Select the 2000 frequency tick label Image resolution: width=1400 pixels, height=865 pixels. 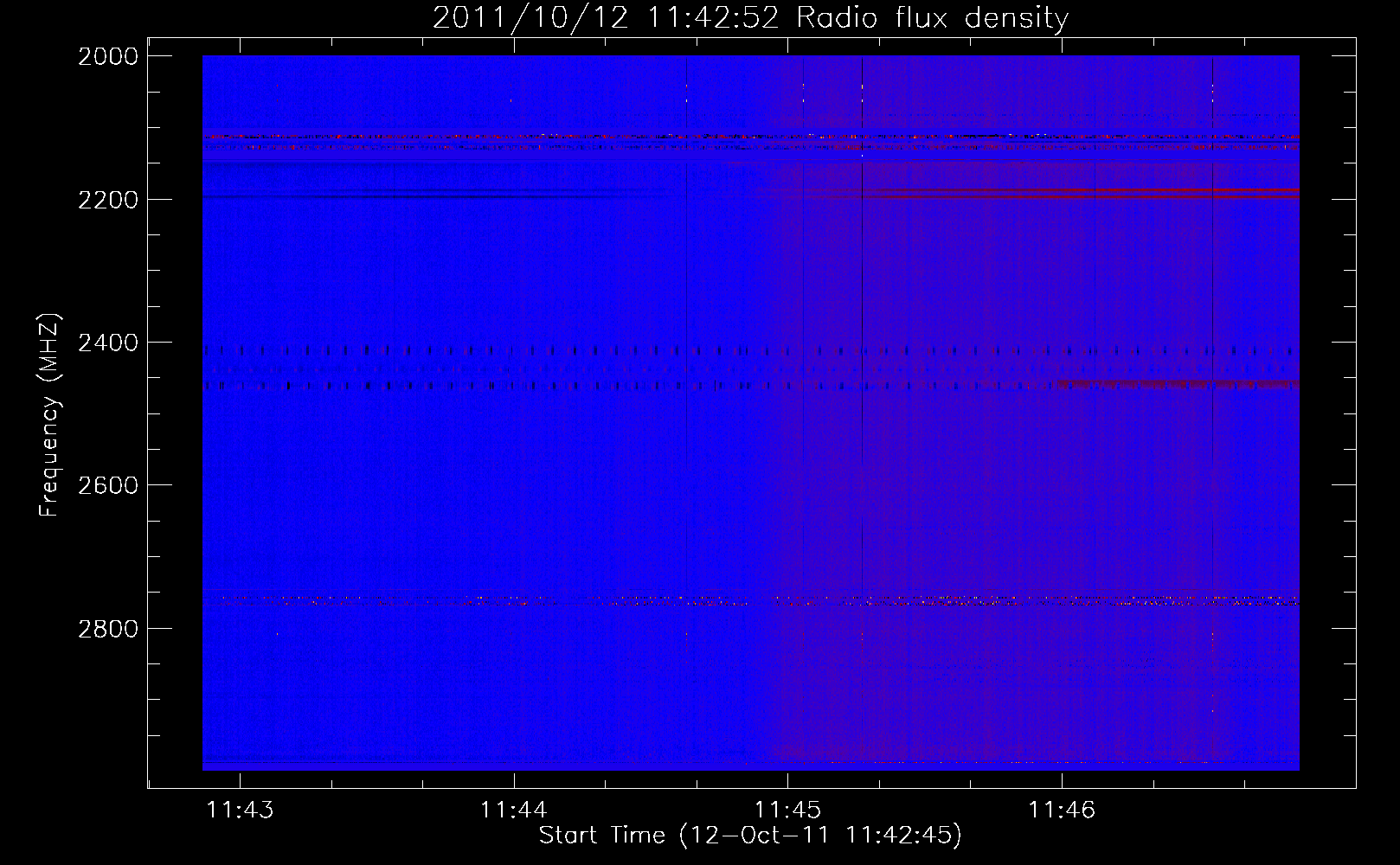click(108, 56)
